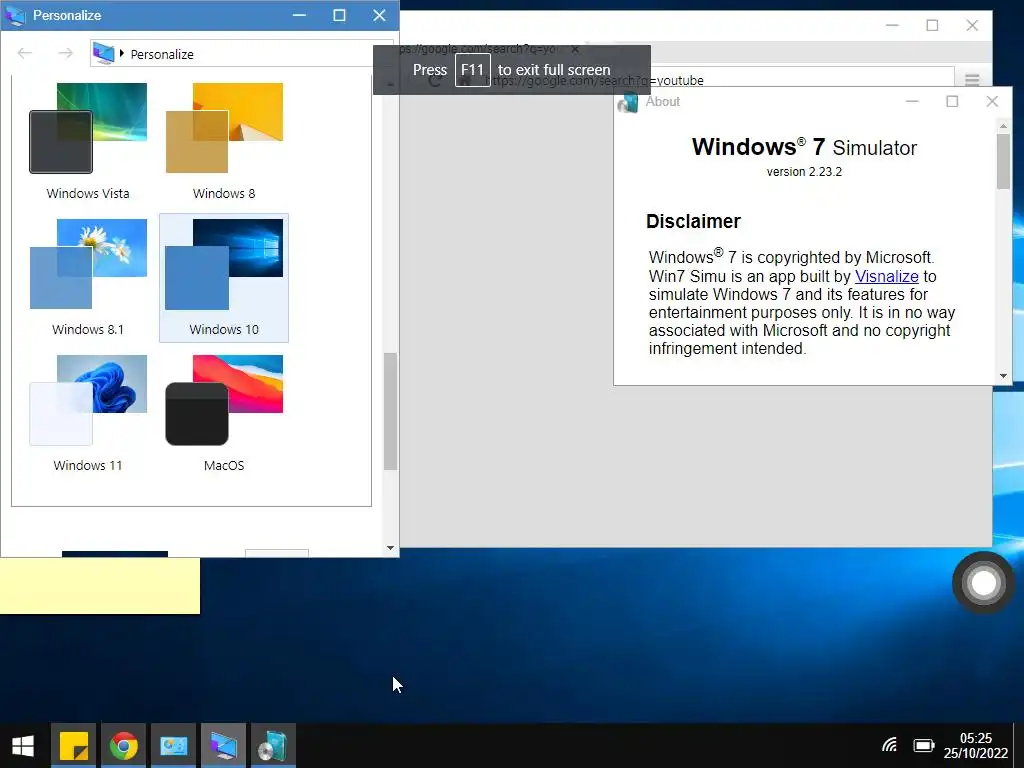Click About window scroll down arrow
The width and height of the screenshot is (1024, 768).
1003,376
